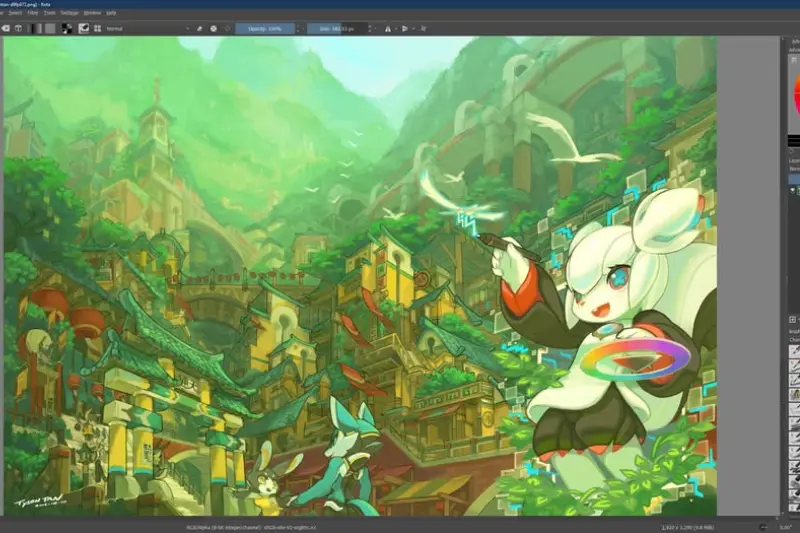Open the choose brush preset grid icon
The image size is (800, 533).
point(97,29)
